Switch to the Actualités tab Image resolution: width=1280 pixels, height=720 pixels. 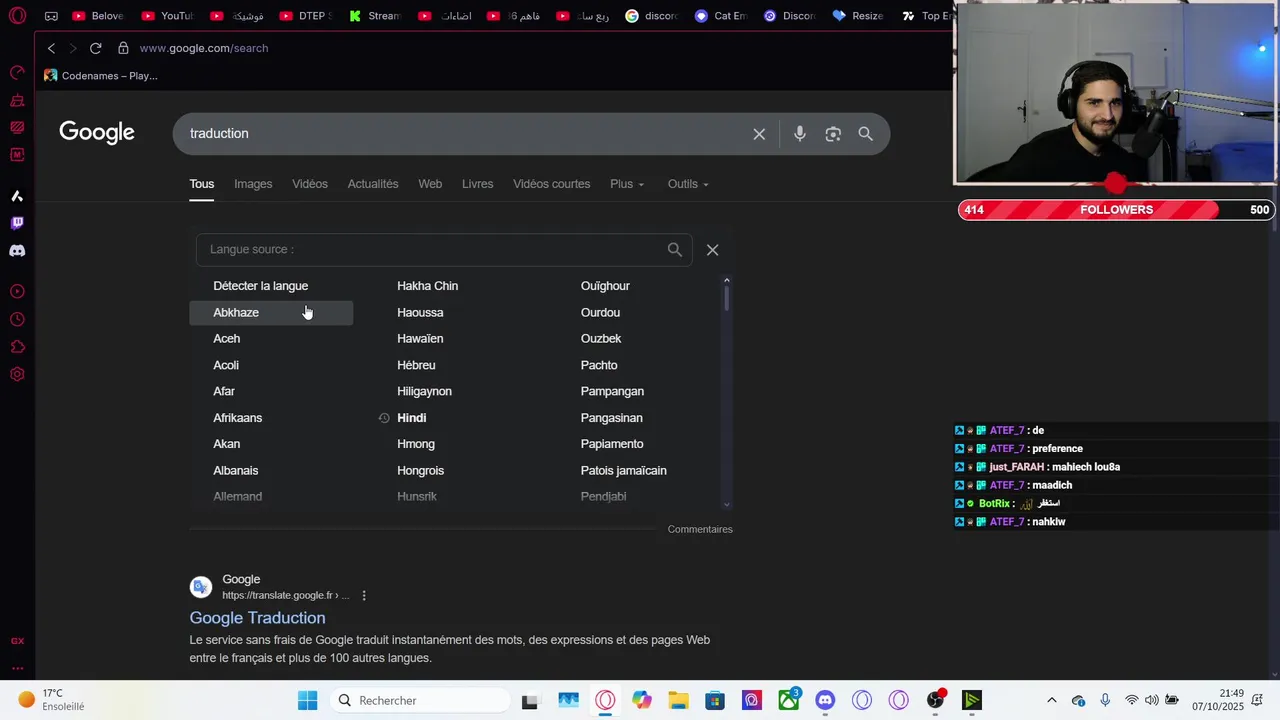pos(373,184)
